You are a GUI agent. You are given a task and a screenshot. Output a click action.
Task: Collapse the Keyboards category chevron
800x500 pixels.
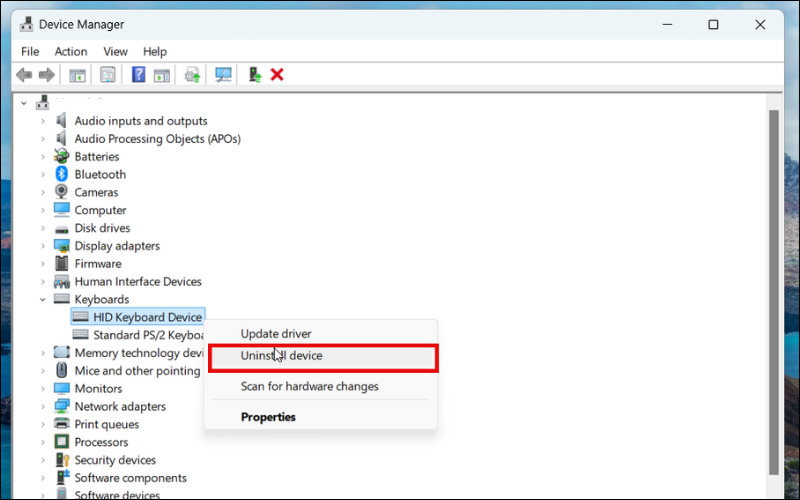coord(43,299)
